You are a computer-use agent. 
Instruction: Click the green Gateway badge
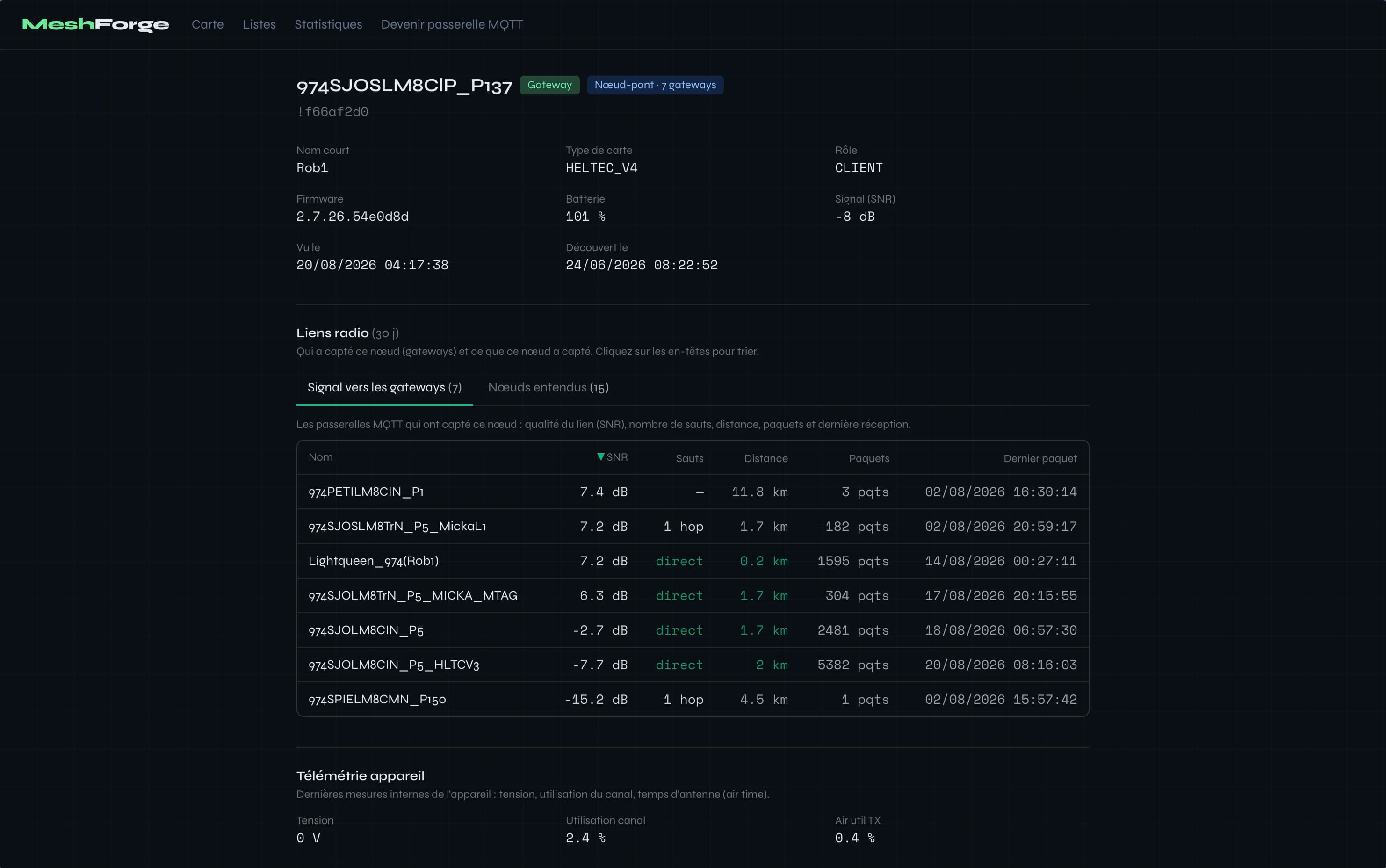coord(550,85)
